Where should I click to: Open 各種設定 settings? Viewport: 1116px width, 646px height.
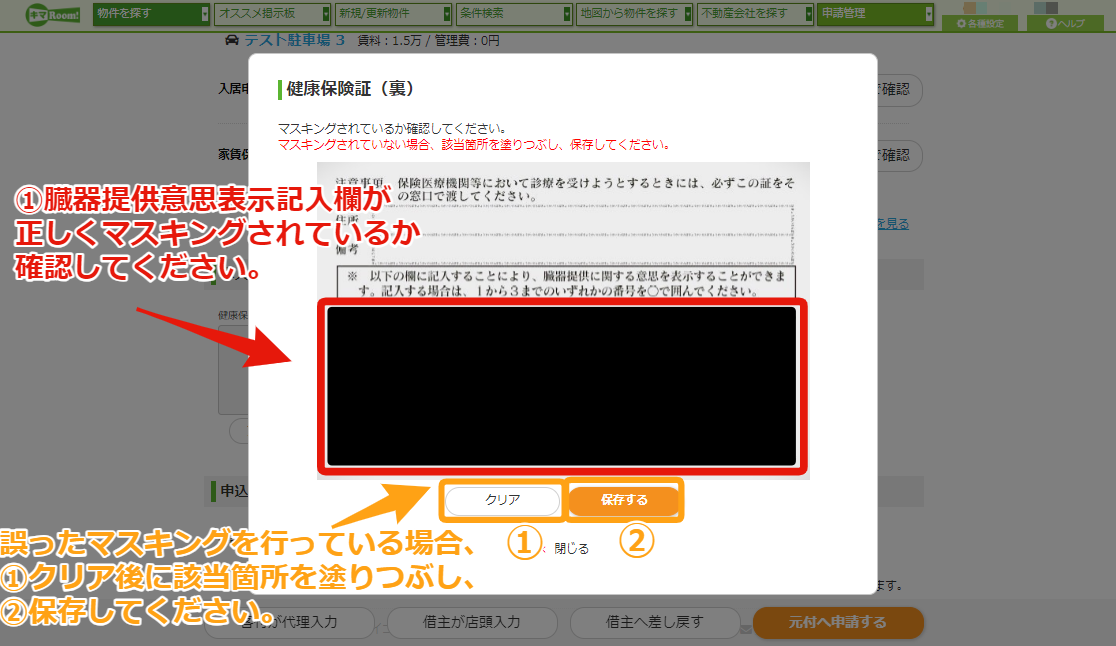[981, 23]
